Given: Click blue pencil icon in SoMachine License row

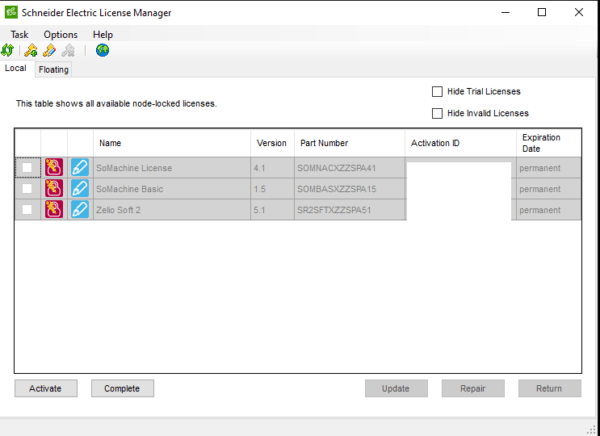Looking at the screenshot, I should click(80, 168).
